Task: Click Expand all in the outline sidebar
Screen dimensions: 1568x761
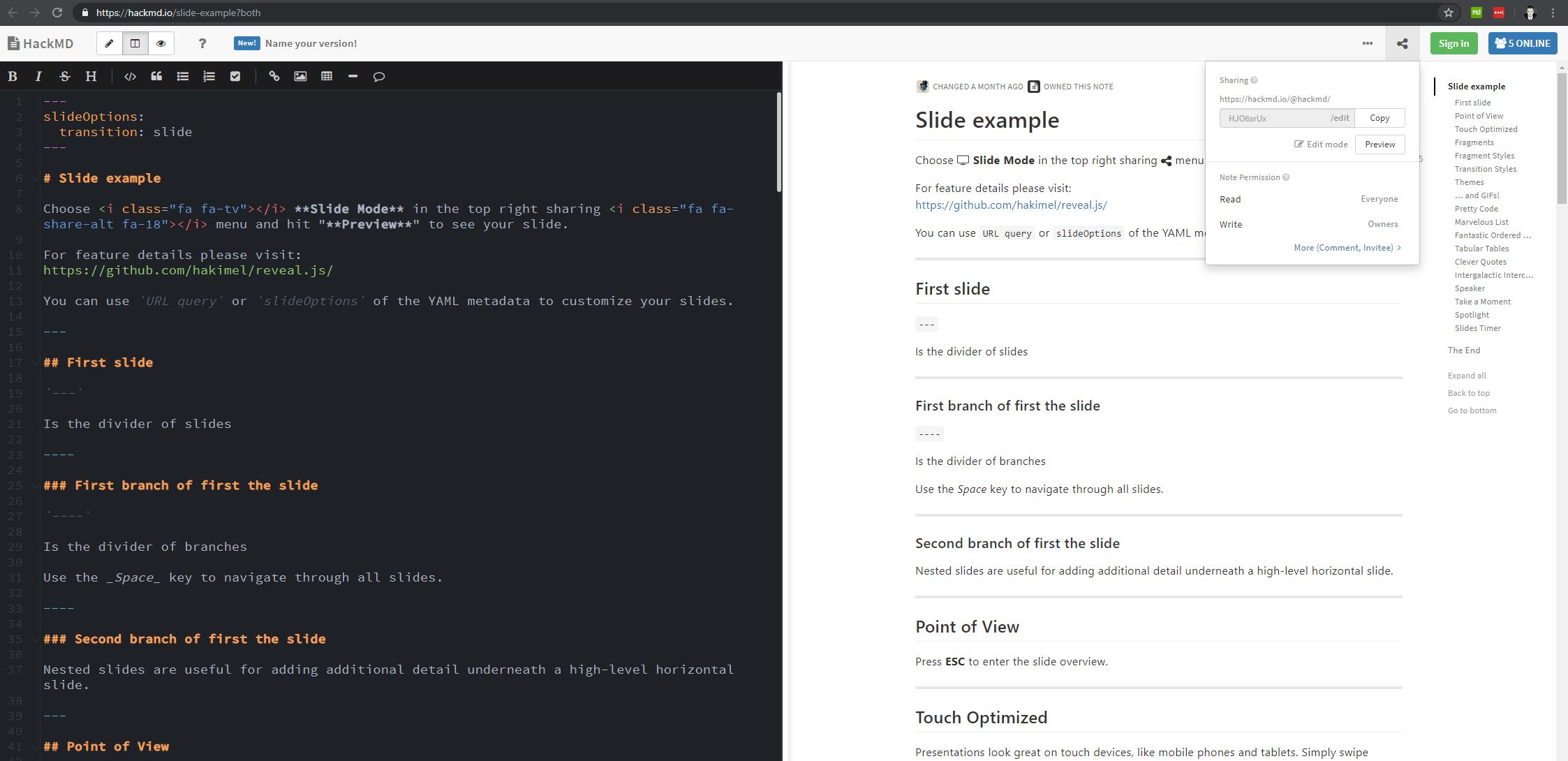Action: [x=1467, y=375]
